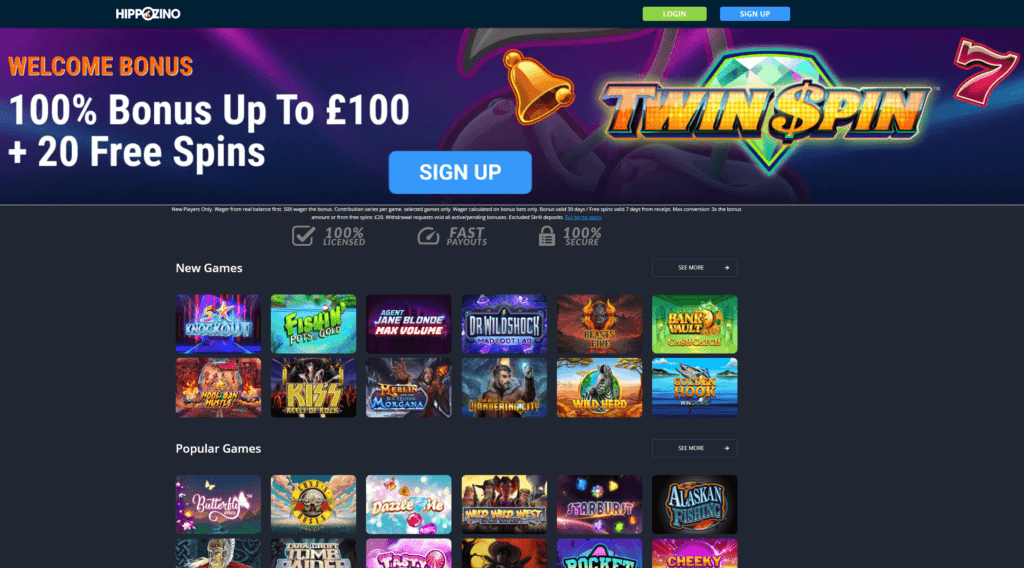Launch the Golden Hook game

pyautogui.click(x=695, y=387)
